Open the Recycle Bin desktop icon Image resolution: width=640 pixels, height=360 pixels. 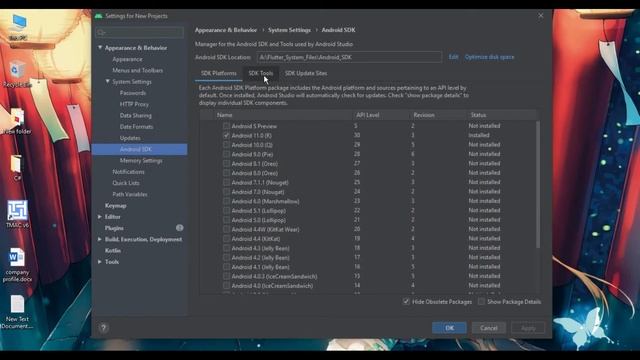[16, 74]
